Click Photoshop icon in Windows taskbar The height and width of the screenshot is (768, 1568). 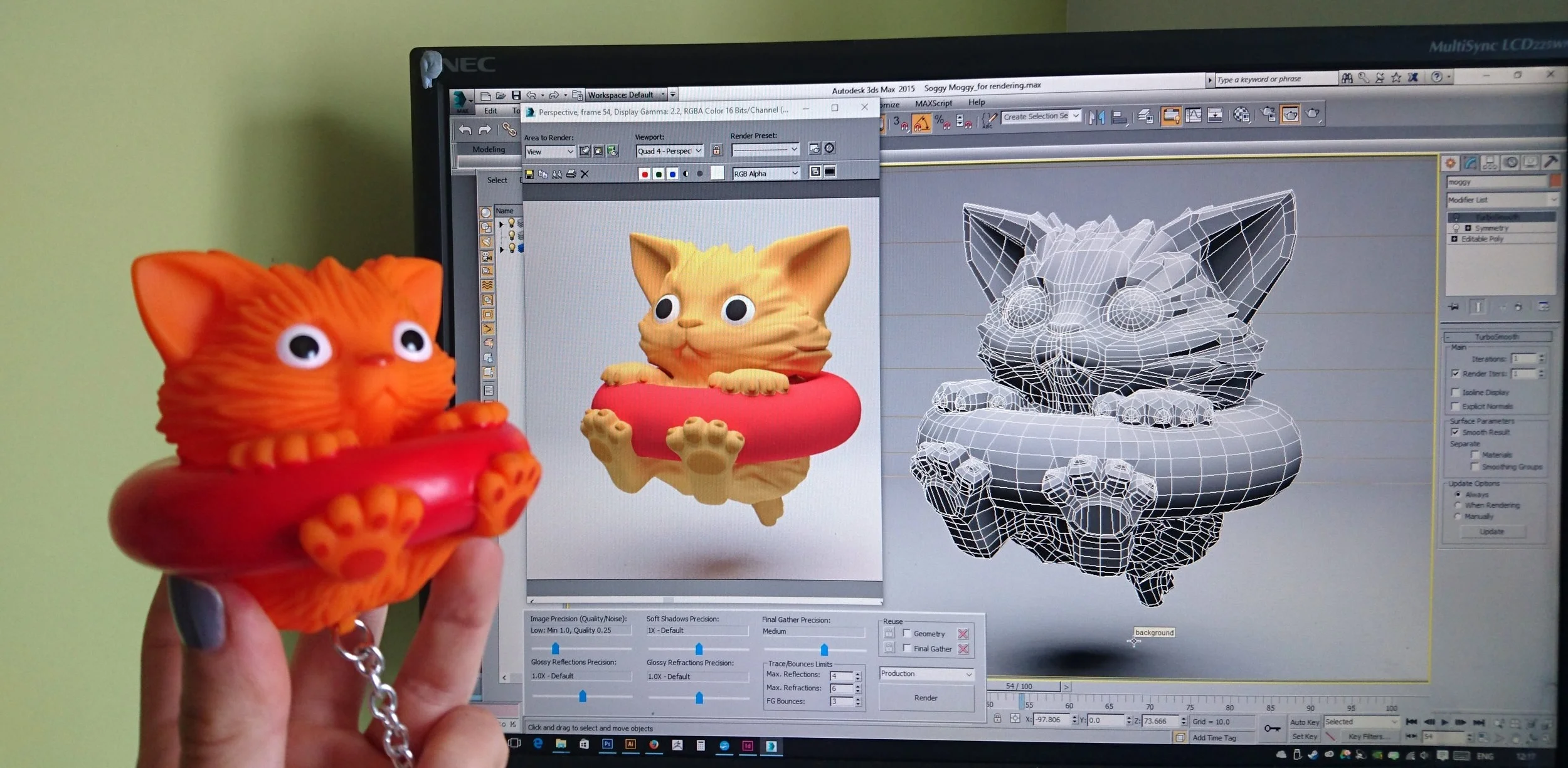click(x=607, y=744)
